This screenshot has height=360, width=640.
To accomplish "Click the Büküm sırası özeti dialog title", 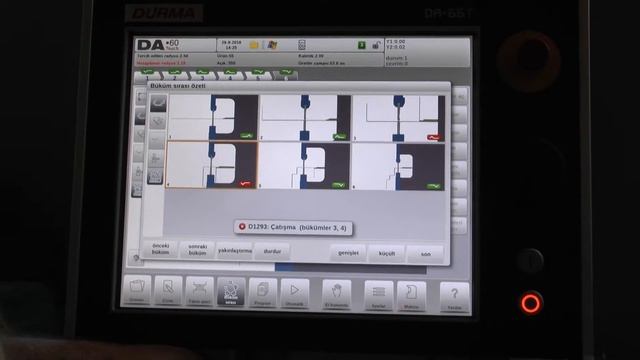I will point(178,86).
